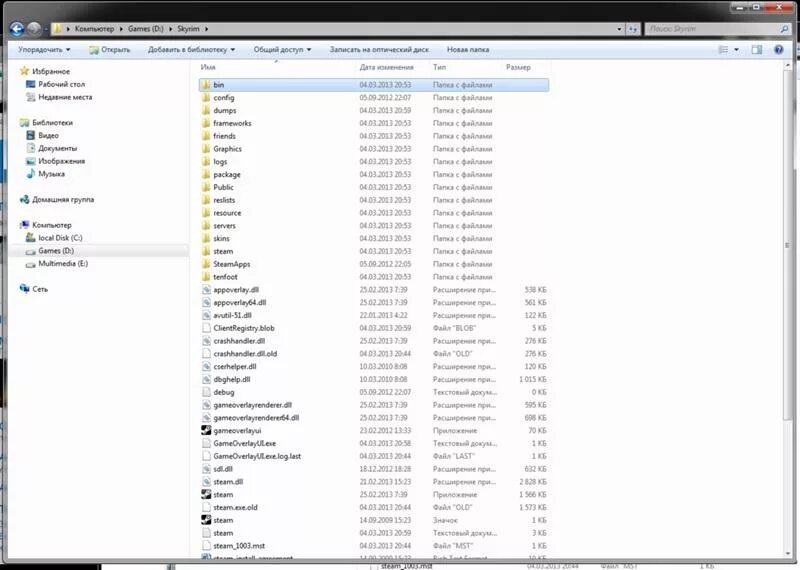
Task: Select the steam.dll file icon
Action: [x=206, y=482]
